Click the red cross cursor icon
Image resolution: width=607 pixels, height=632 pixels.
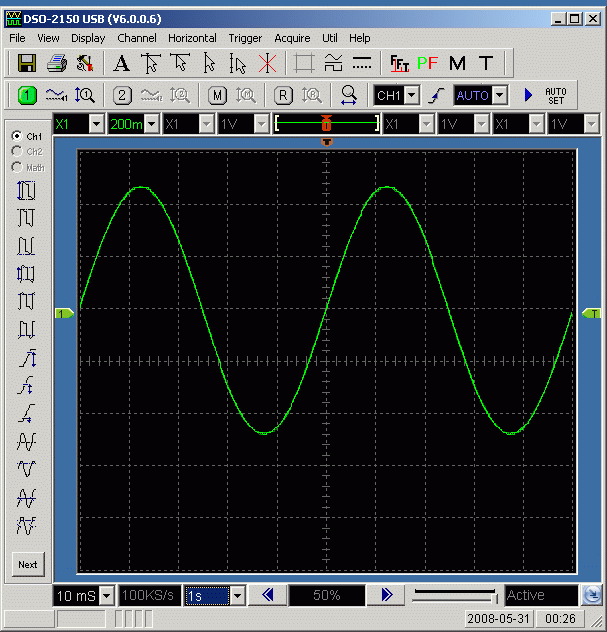(x=267, y=63)
